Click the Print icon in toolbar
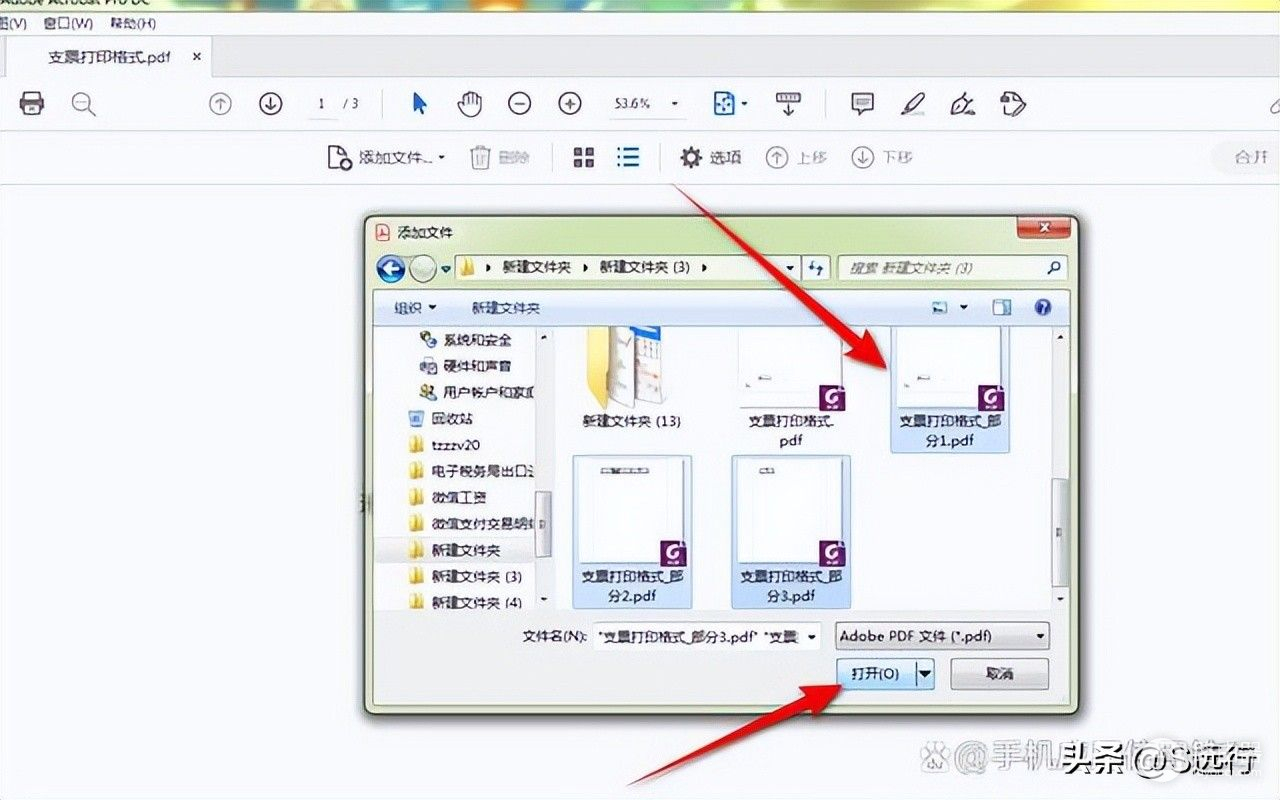The image size is (1280, 800). pos(32,104)
